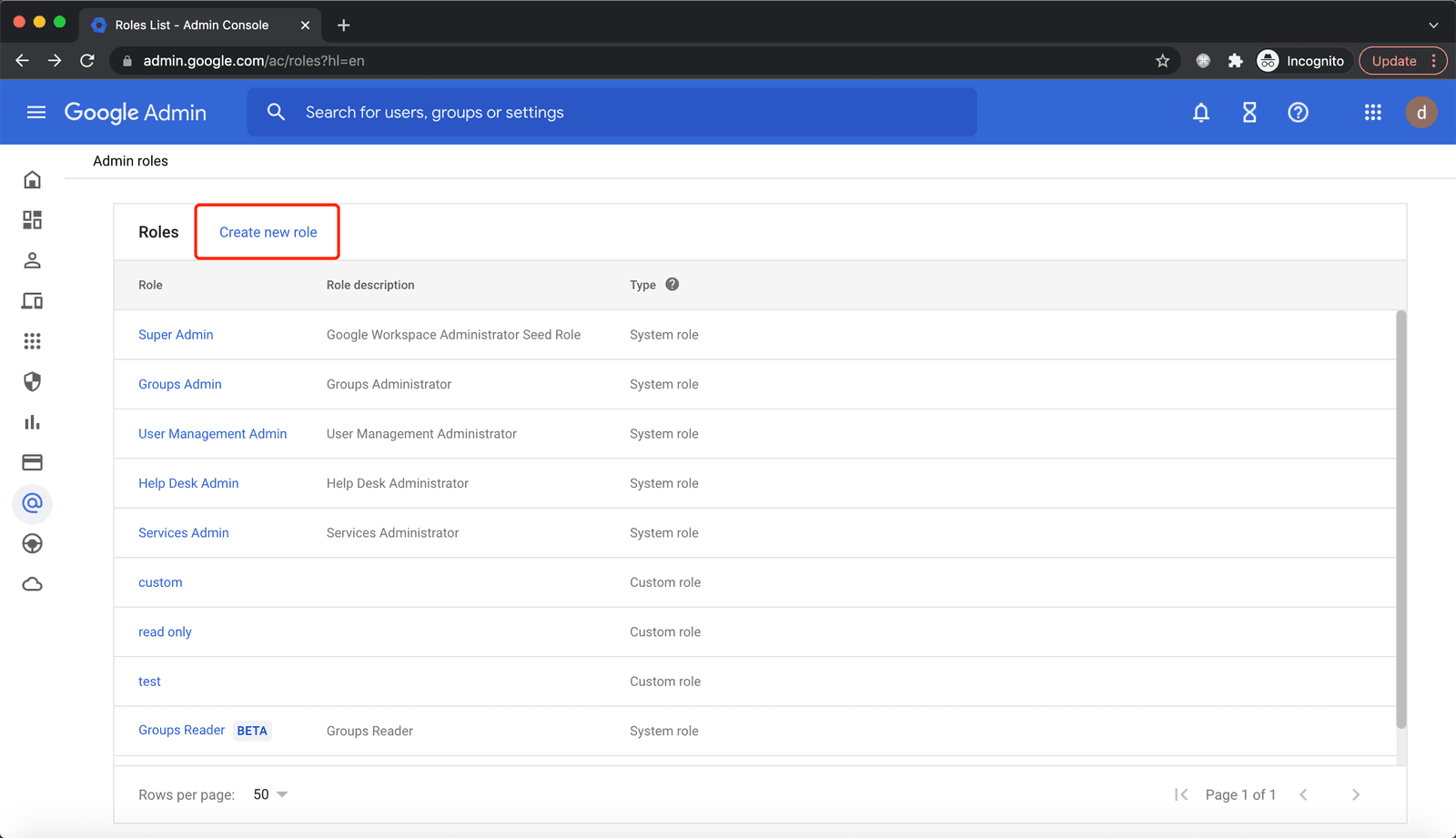Reload the page
This screenshot has height=838, width=1456.
87,61
